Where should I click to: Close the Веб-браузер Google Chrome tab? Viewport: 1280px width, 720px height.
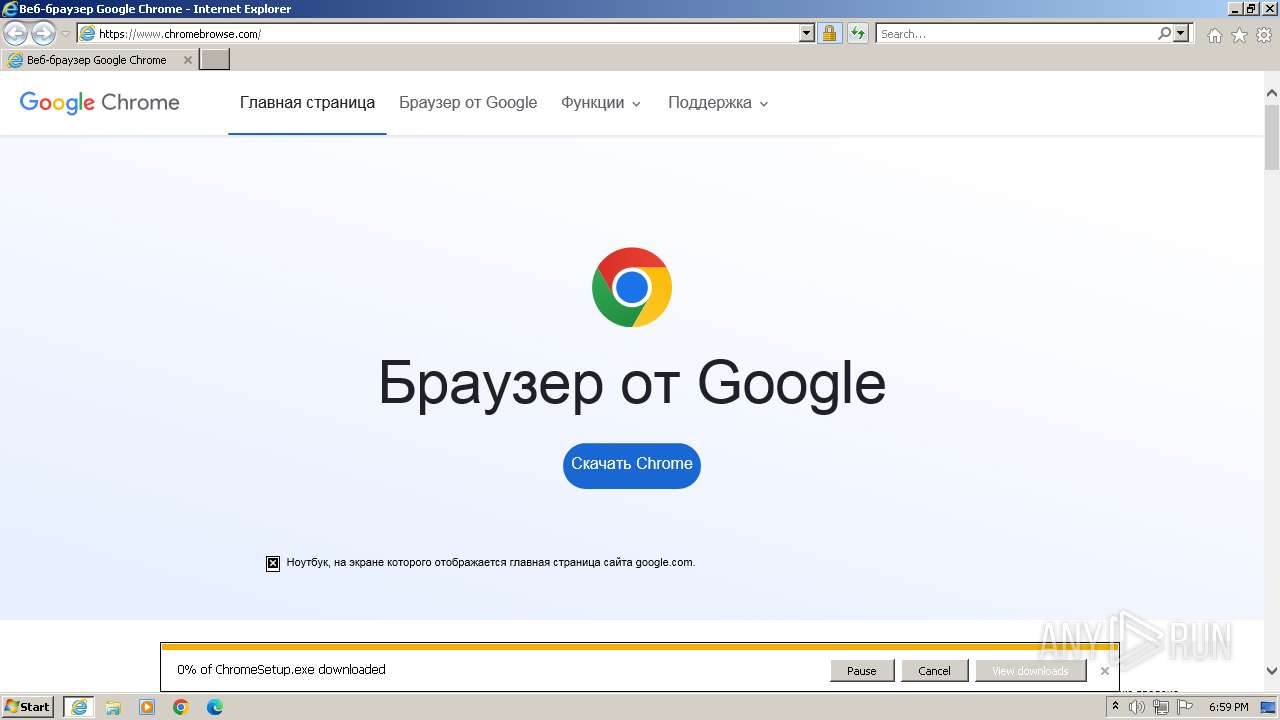pos(187,60)
